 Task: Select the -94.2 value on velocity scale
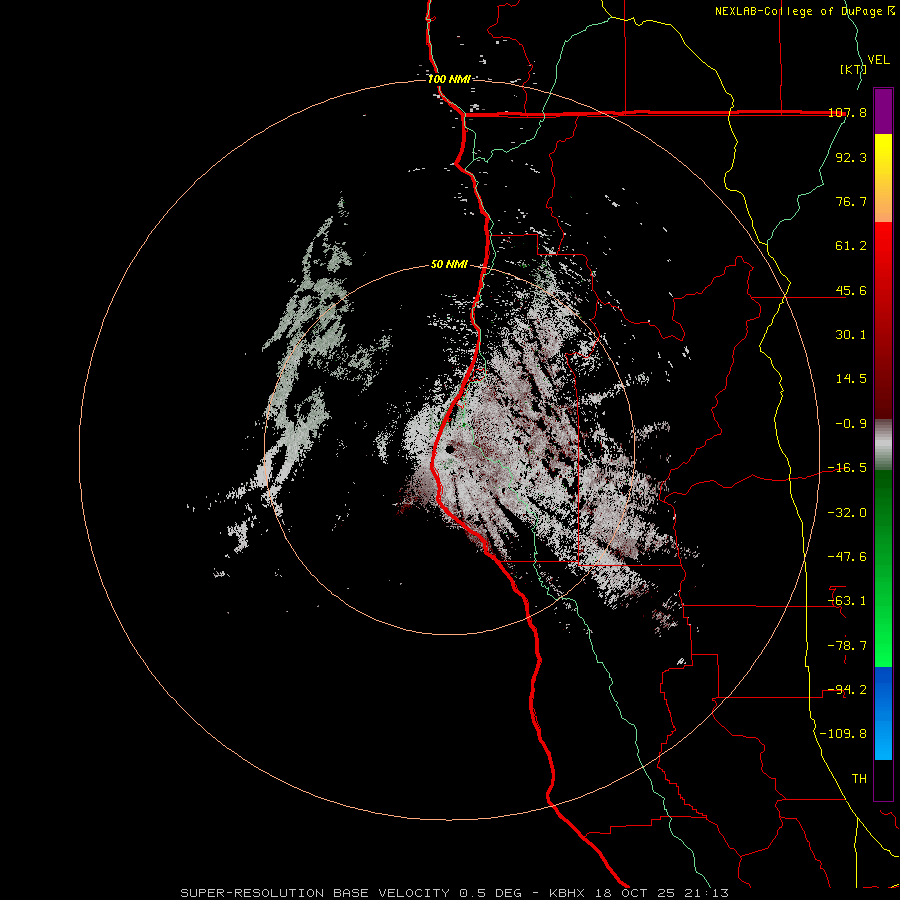coord(848,690)
